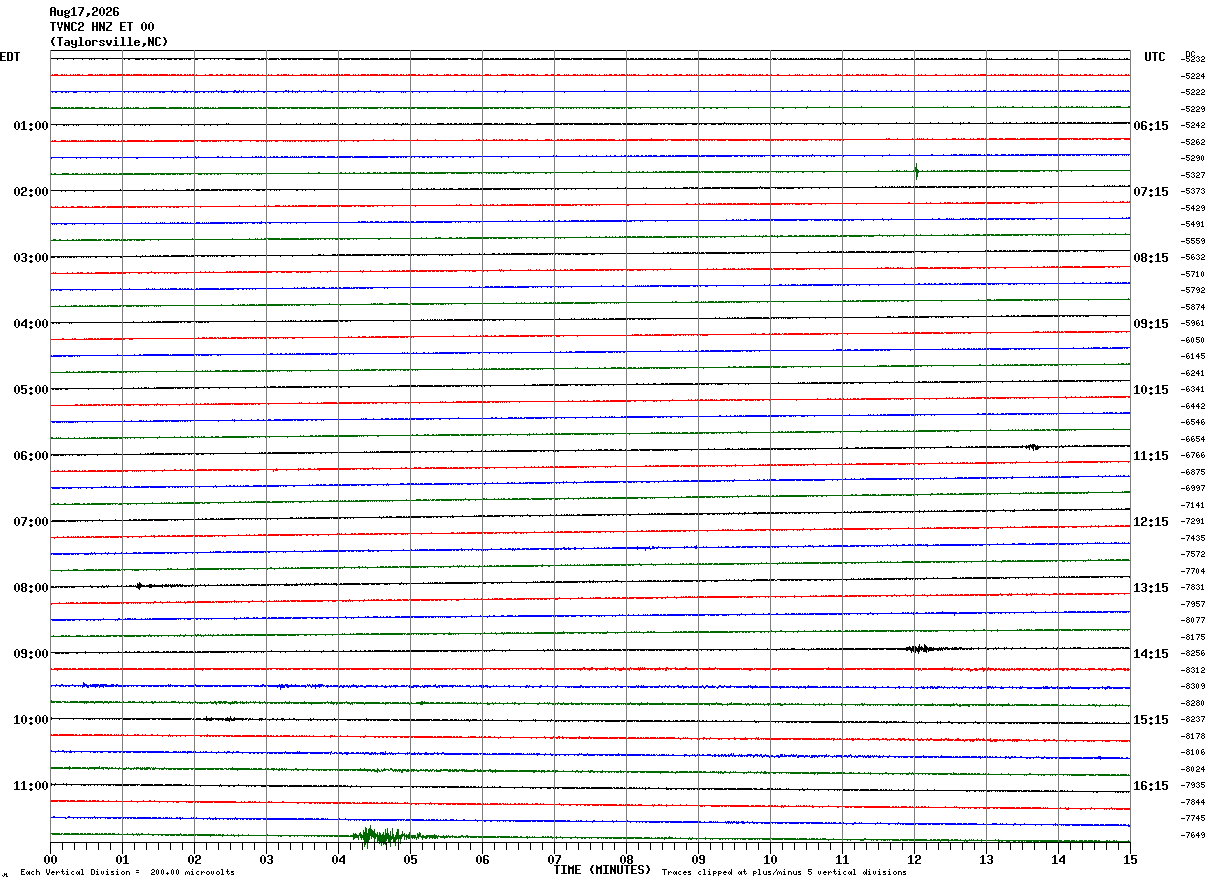The width and height of the screenshot is (1210, 886).
Task: Click the black burst on the 08:00 trace
Action: pyautogui.click(x=141, y=585)
